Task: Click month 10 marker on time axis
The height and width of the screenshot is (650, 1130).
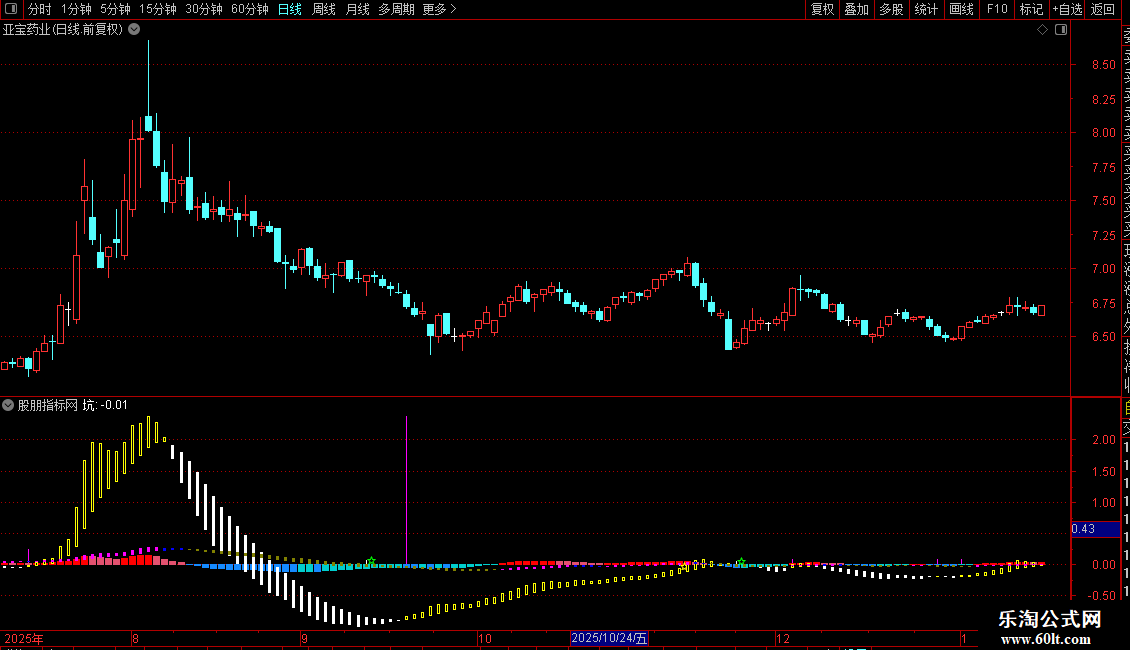Action: click(x=484, y=638)
